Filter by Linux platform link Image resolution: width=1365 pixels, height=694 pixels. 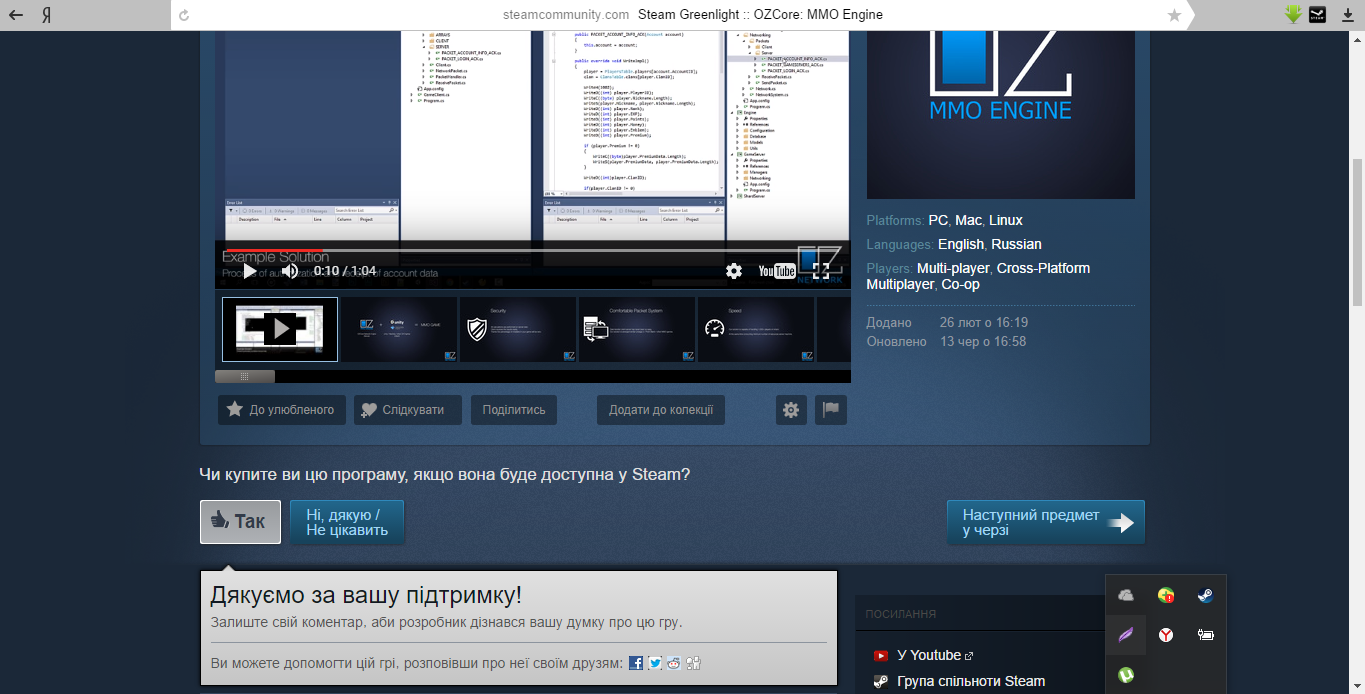[1006, 220]
